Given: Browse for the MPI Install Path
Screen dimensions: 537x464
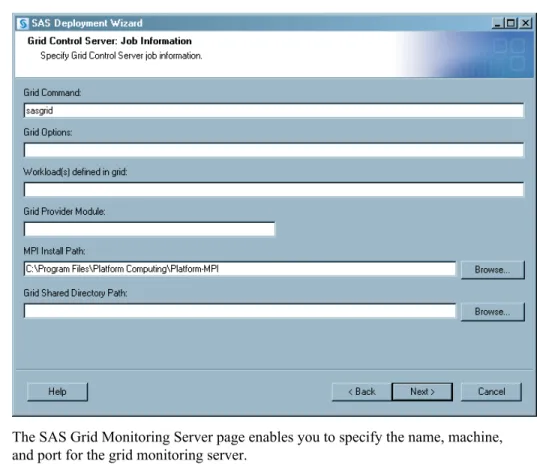Looking at the screenshot, I should 492,270.
